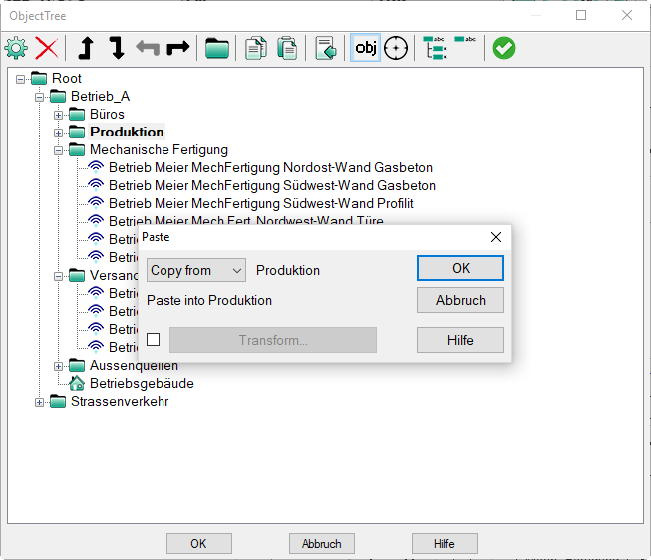Select Nordwest-Wand Türe source item
Image resolution: width=651 pixels, height=560 pixels.
tap(246, 220)
